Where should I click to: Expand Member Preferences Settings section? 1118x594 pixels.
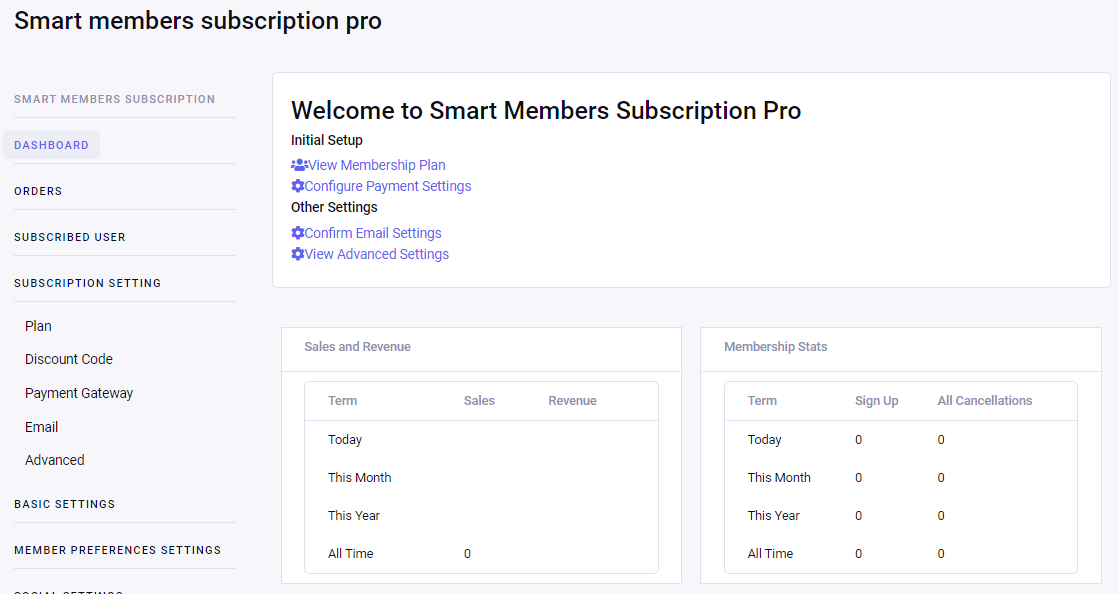[117, 550]
